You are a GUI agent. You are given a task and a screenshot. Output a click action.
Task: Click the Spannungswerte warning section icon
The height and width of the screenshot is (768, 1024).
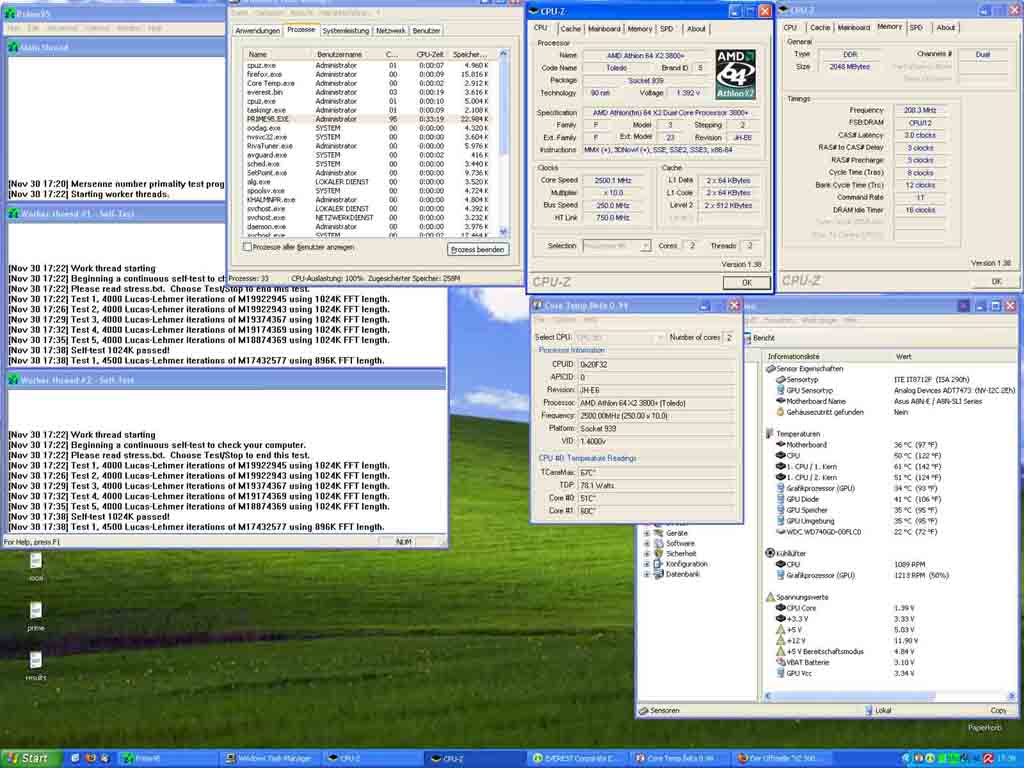click(x=769, y=597)
